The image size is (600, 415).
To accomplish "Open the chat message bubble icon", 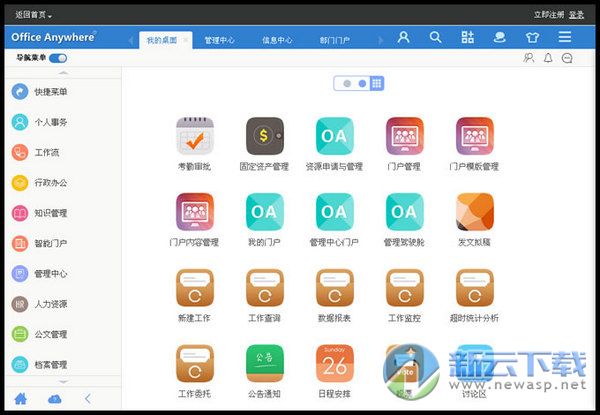I will [567, 58].
